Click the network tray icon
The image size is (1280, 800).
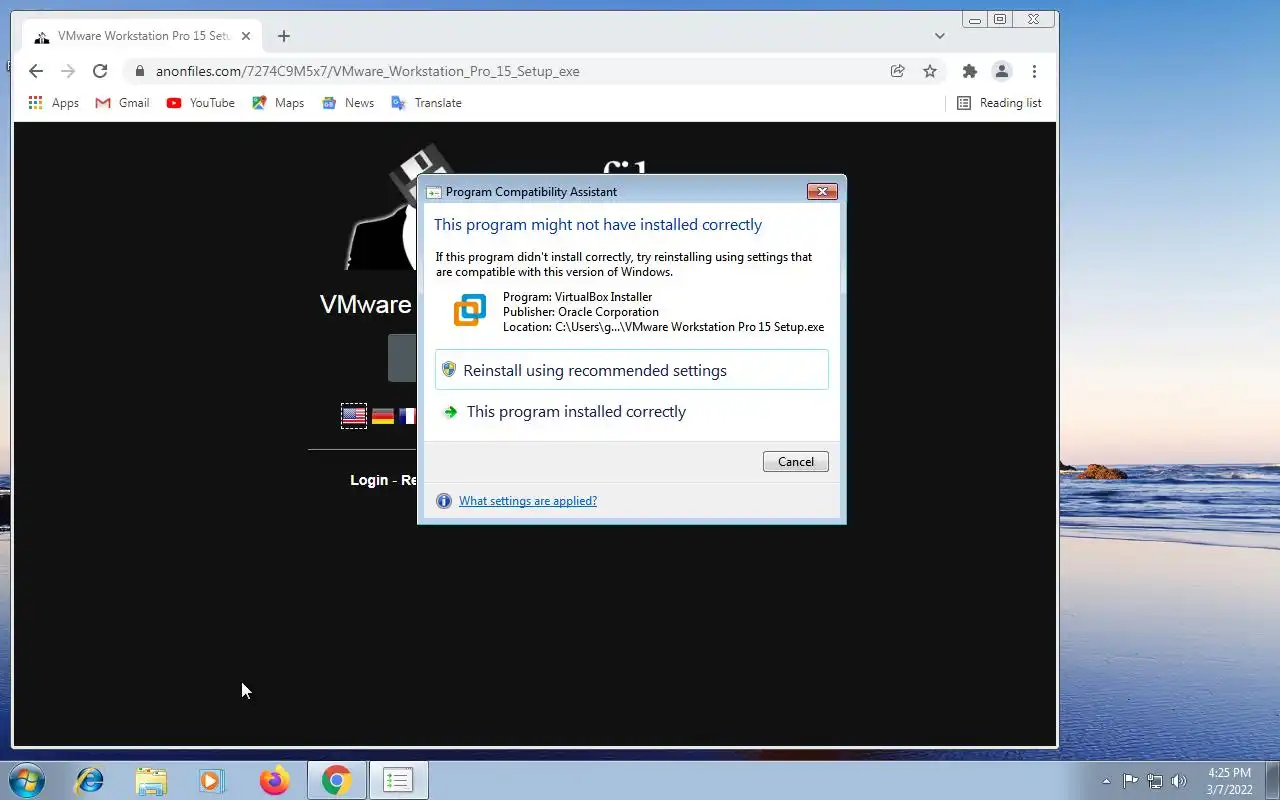click(x=1155, y=781)
